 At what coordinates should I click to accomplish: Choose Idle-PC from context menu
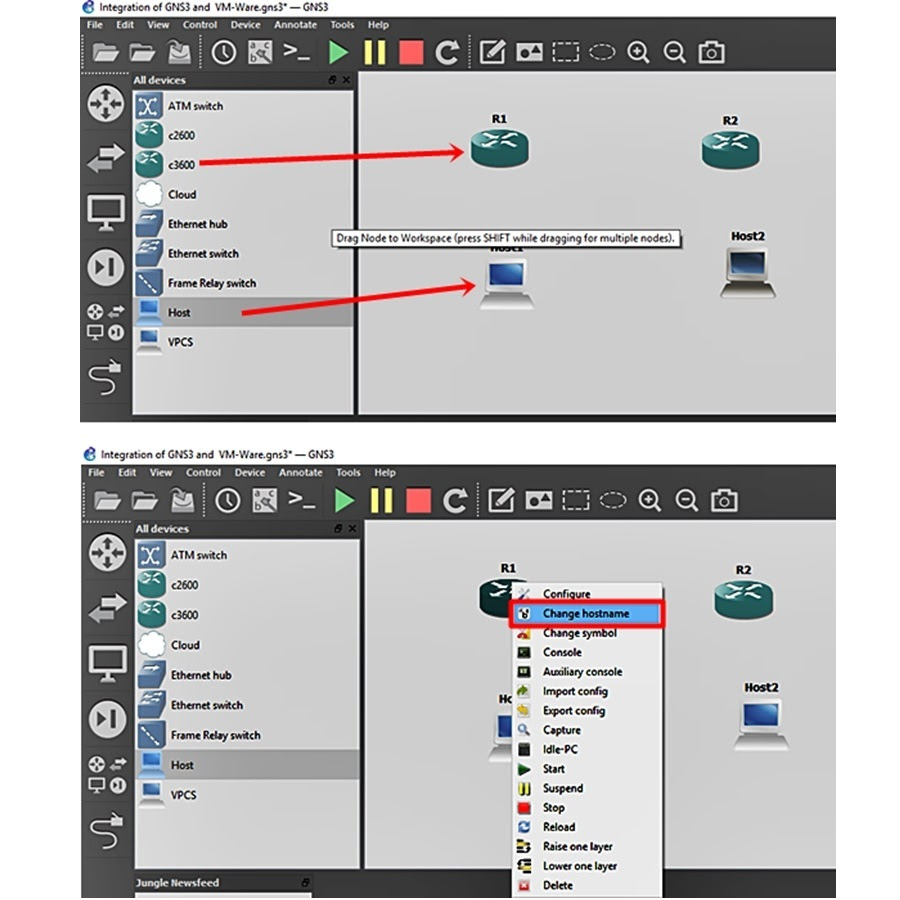click(587, 750)
